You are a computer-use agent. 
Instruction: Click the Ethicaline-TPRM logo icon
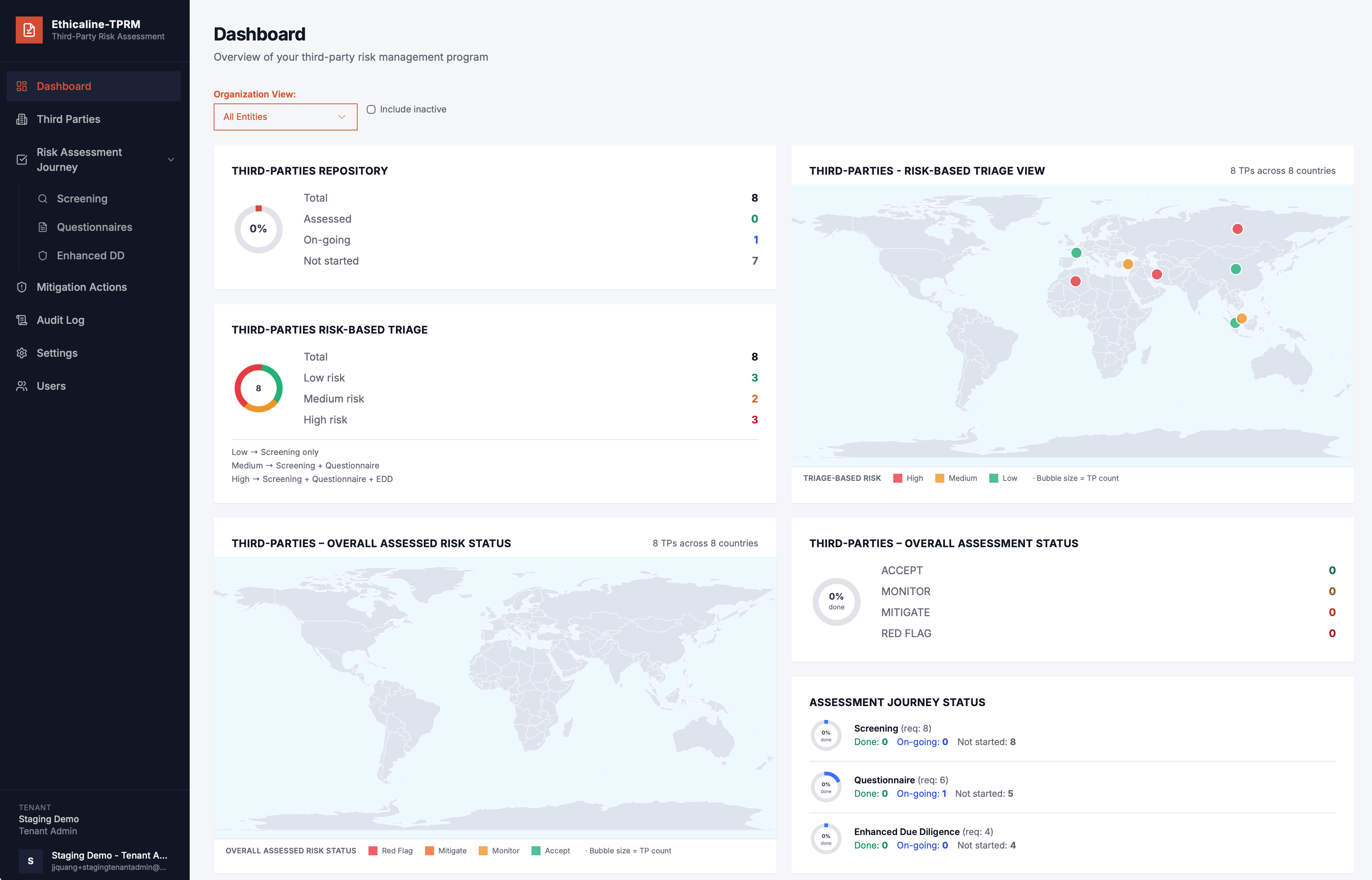[x=29, y=30]
